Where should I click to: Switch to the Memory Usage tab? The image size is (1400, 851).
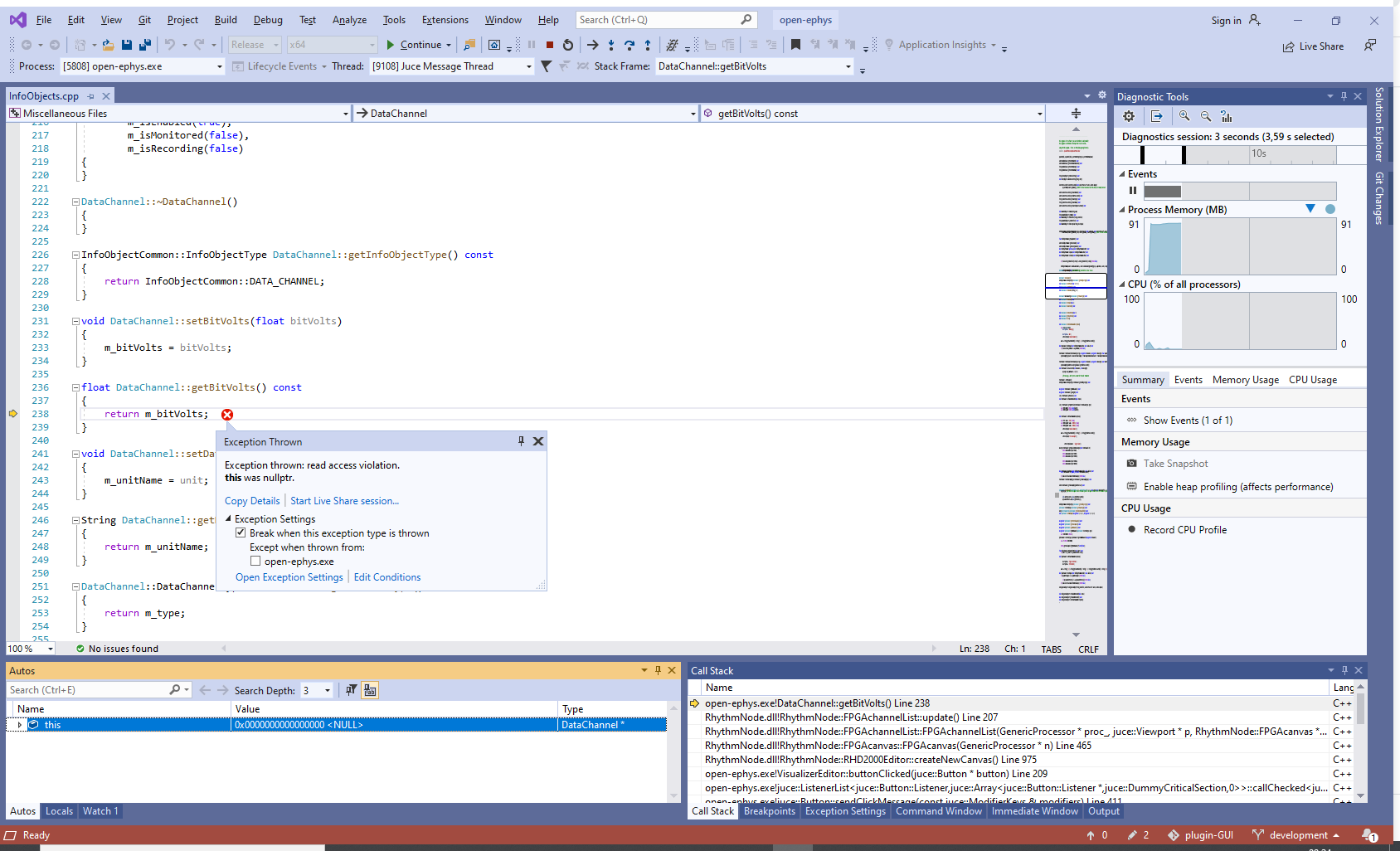[x=1245, y=379]
